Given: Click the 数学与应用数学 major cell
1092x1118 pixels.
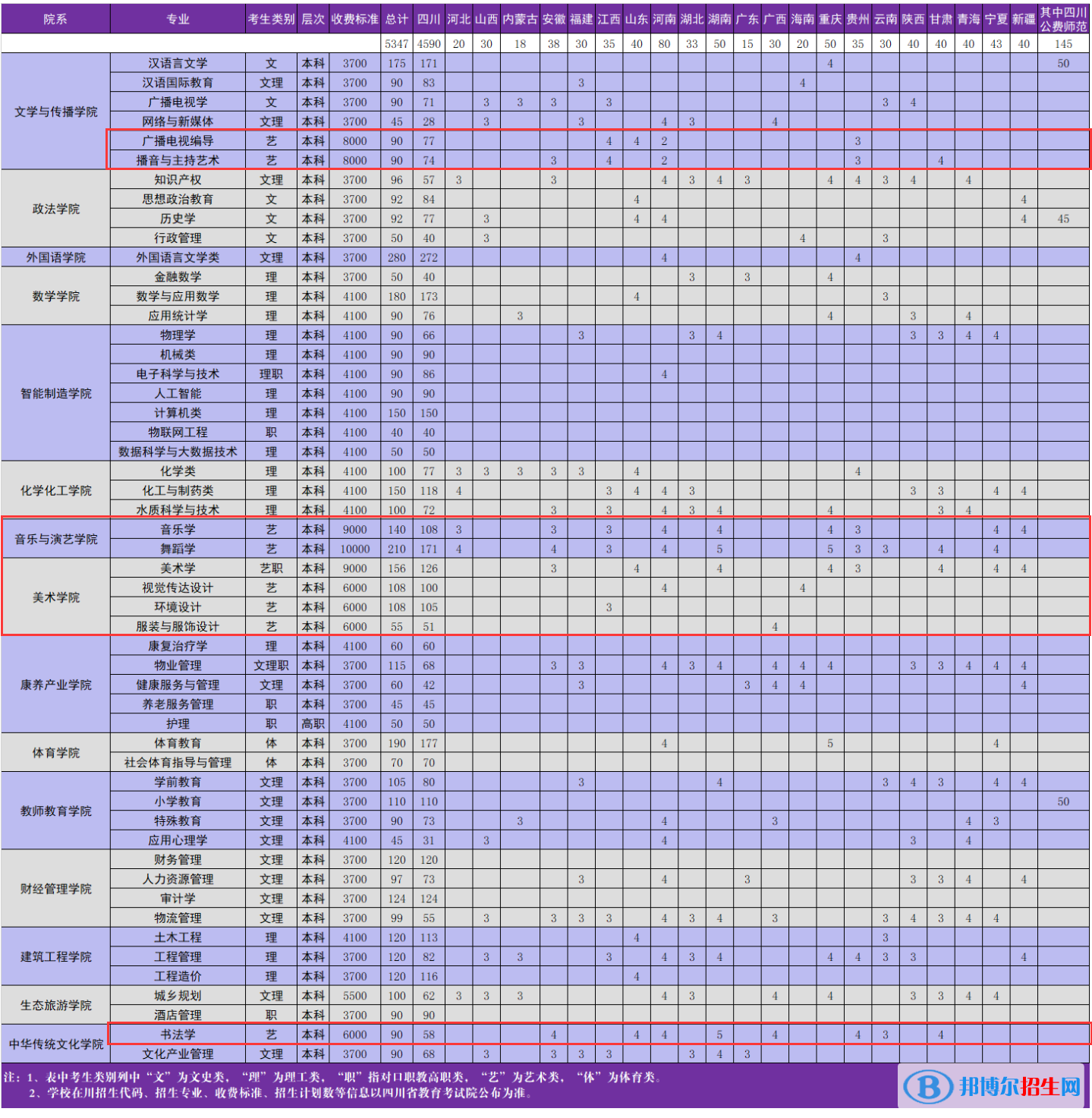Looking at the screenshot, I should click(x=178, y=296).
